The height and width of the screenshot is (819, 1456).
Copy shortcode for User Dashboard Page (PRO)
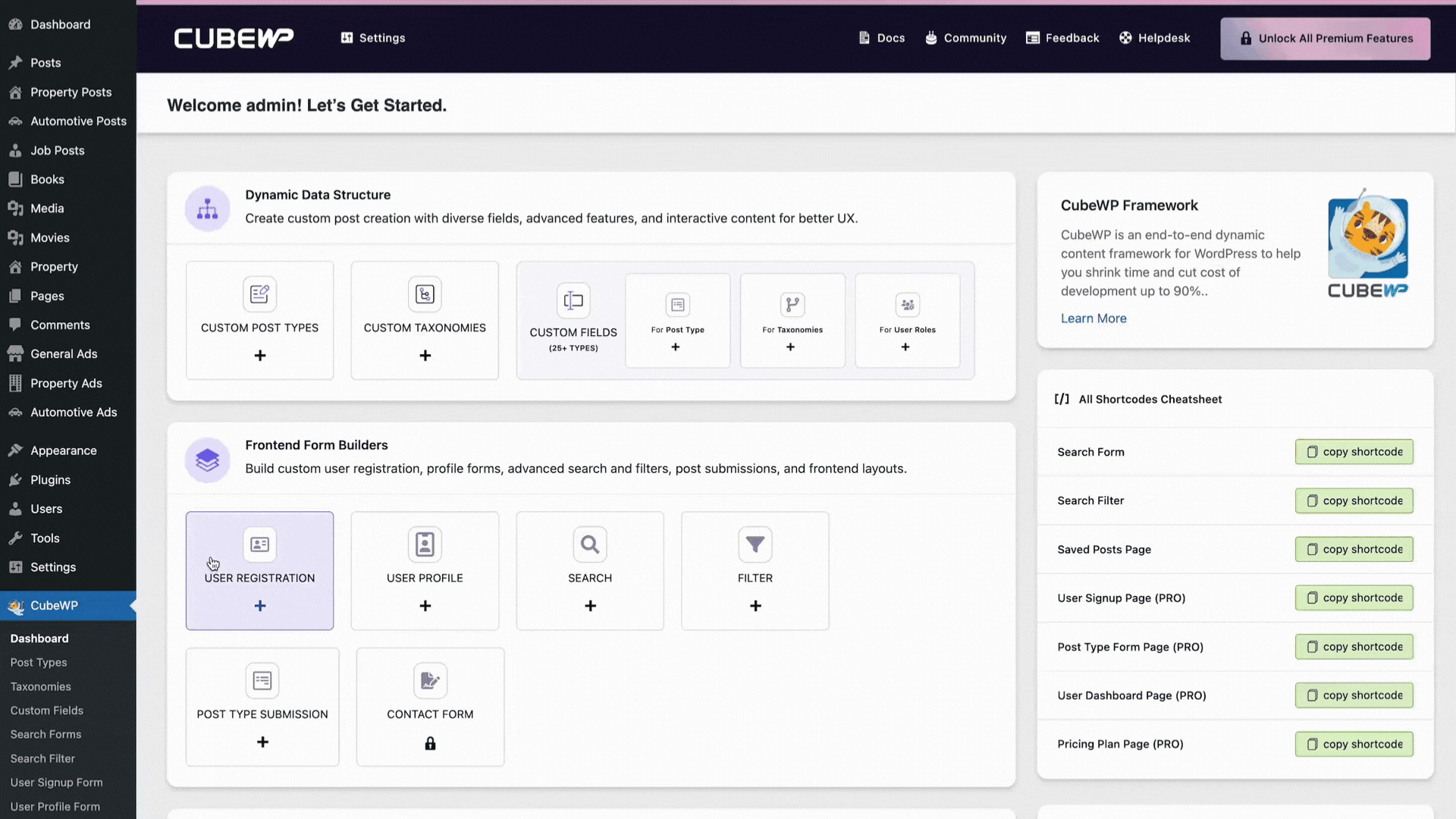[1354, 695]
